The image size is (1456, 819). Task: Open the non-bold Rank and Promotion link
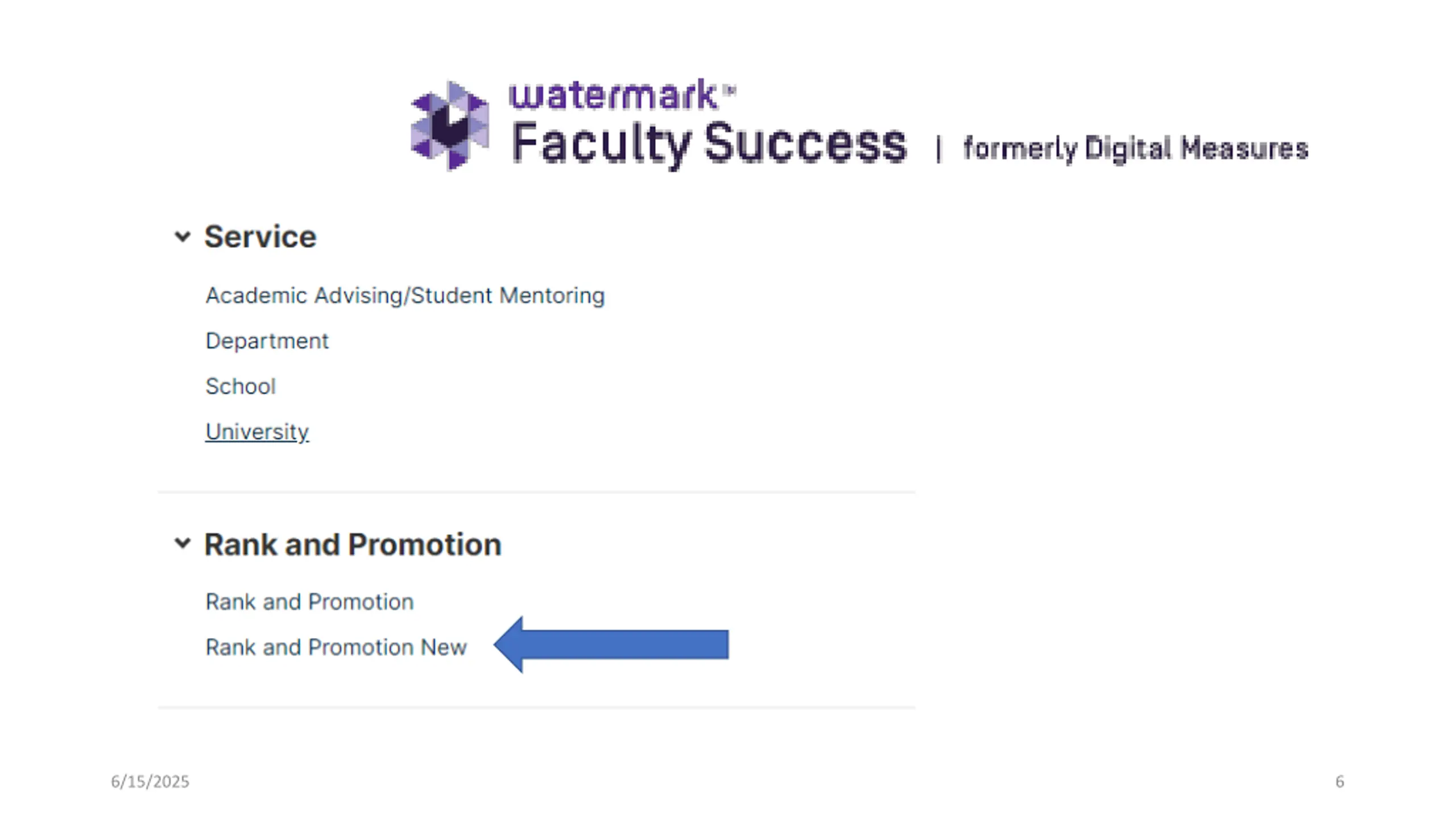(309, 602)
